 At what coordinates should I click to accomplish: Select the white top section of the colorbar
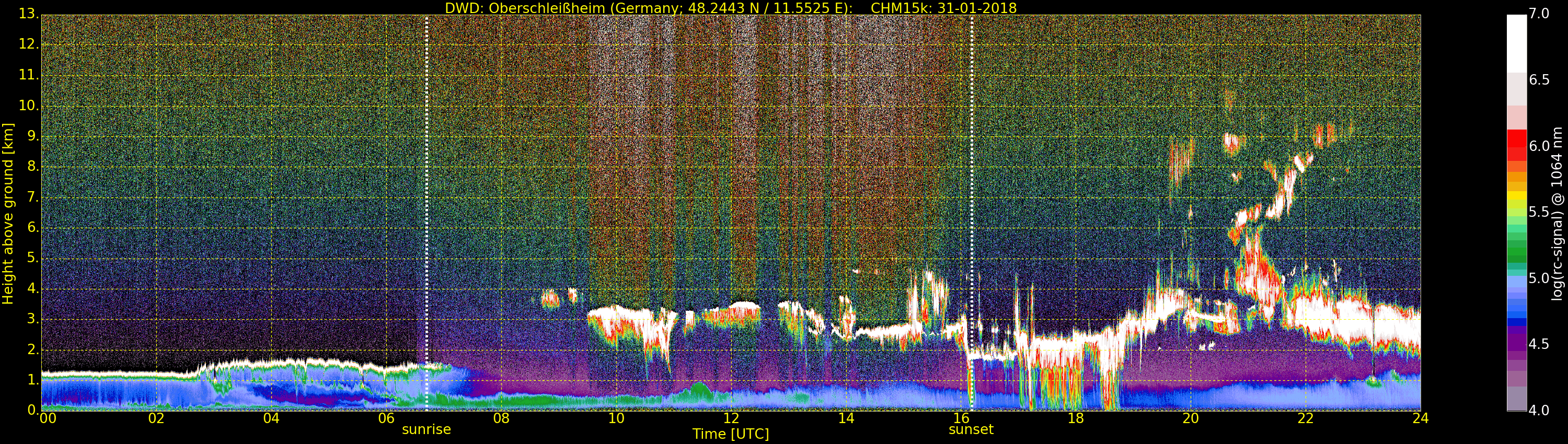(1516, 43)
